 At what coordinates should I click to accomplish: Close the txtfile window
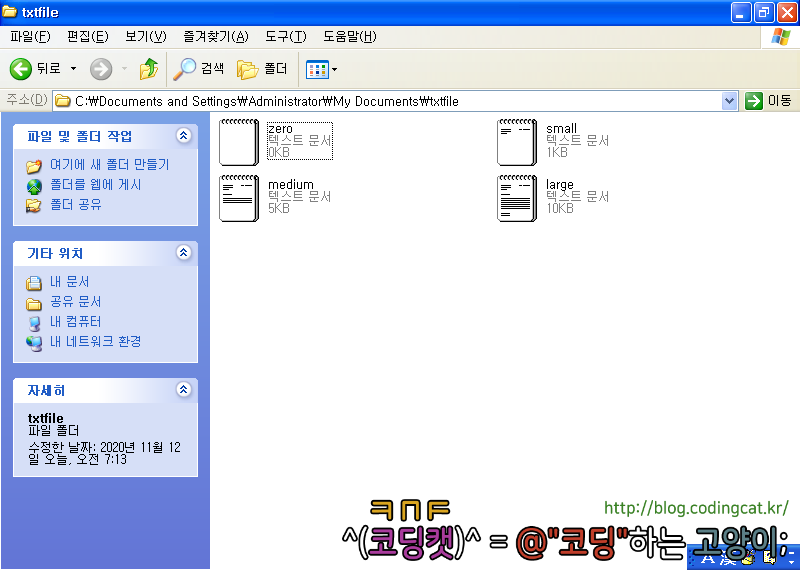[787, 12]
